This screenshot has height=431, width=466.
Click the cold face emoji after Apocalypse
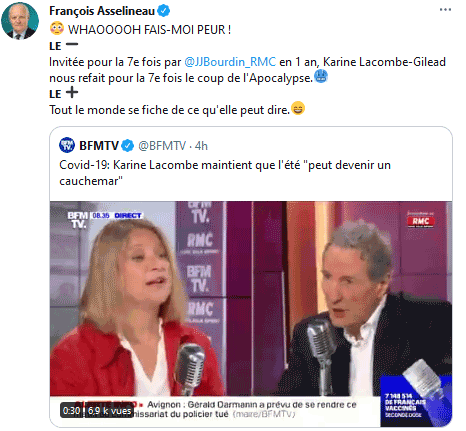pyautogui.click(x=321, y=76)
